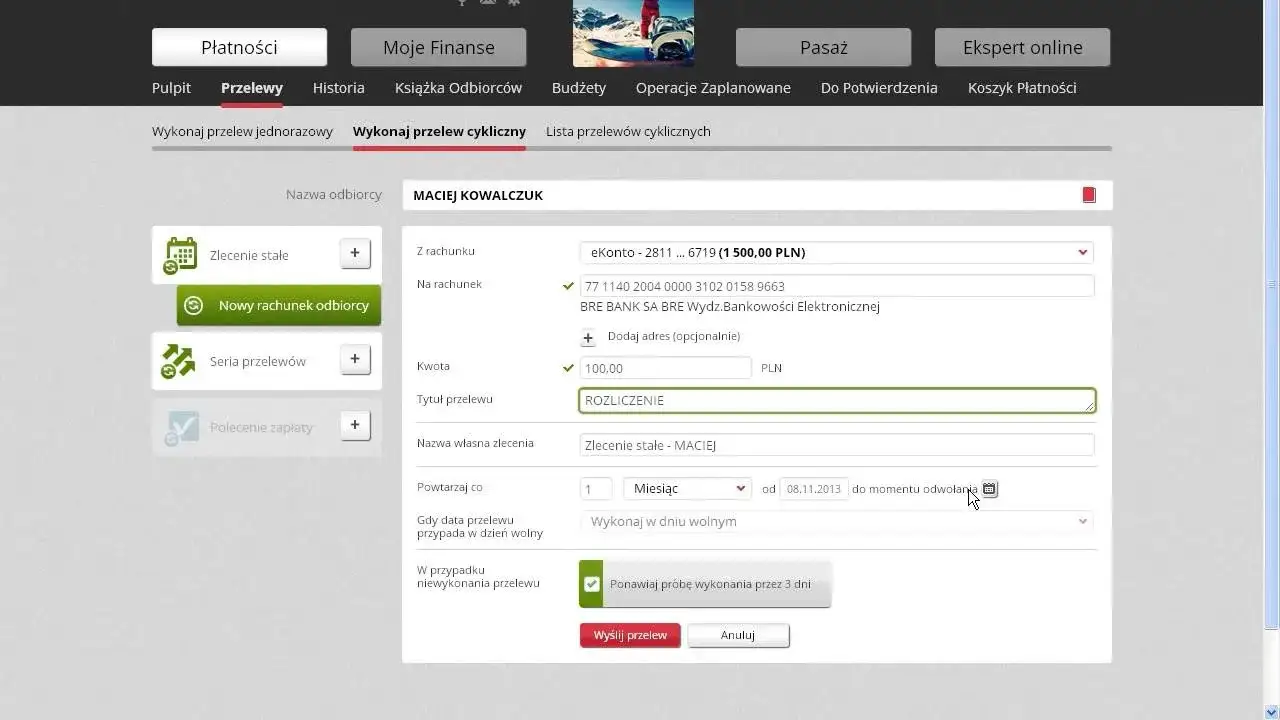Open the end date calendar icon
Image resolution: width=1280 pixels, height=720 pixels.
point(989,489)
